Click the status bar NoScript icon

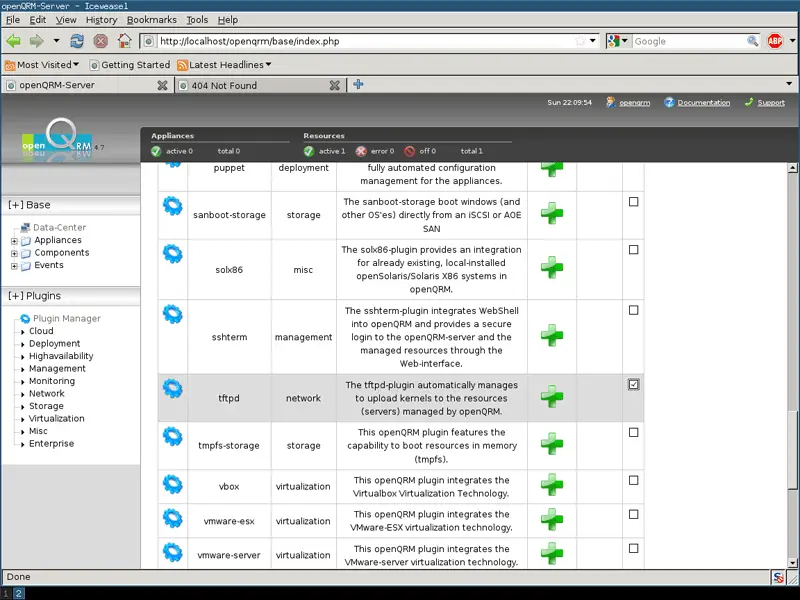coord(778,578)
